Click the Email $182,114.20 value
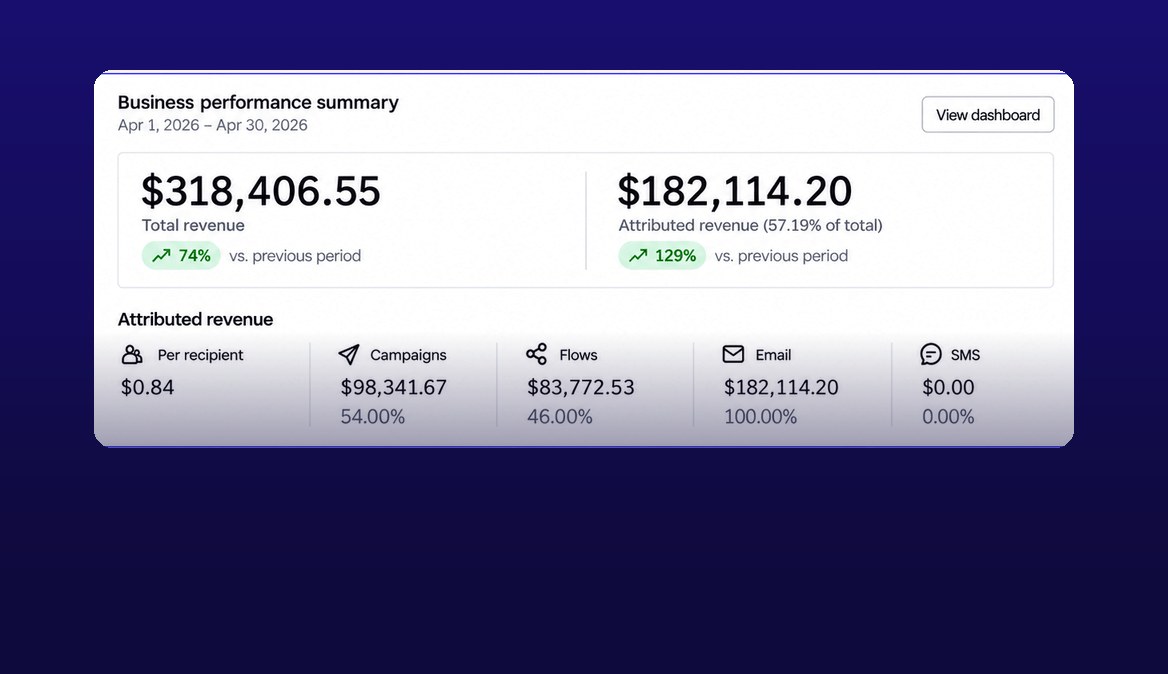This screenshot has height=674, width=1168. pos(781,387)
